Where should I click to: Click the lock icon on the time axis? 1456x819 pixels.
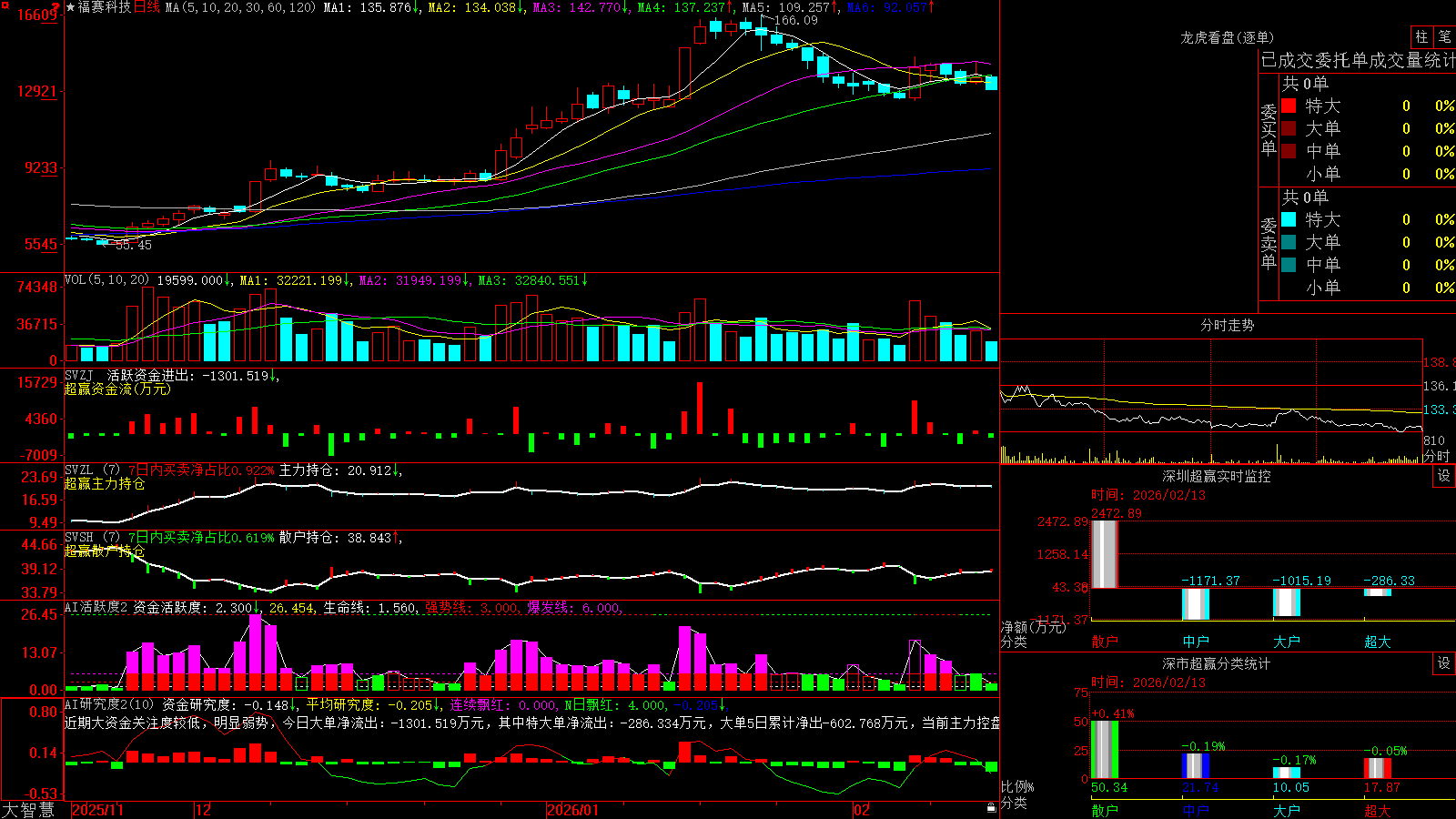tap(992, 808)
